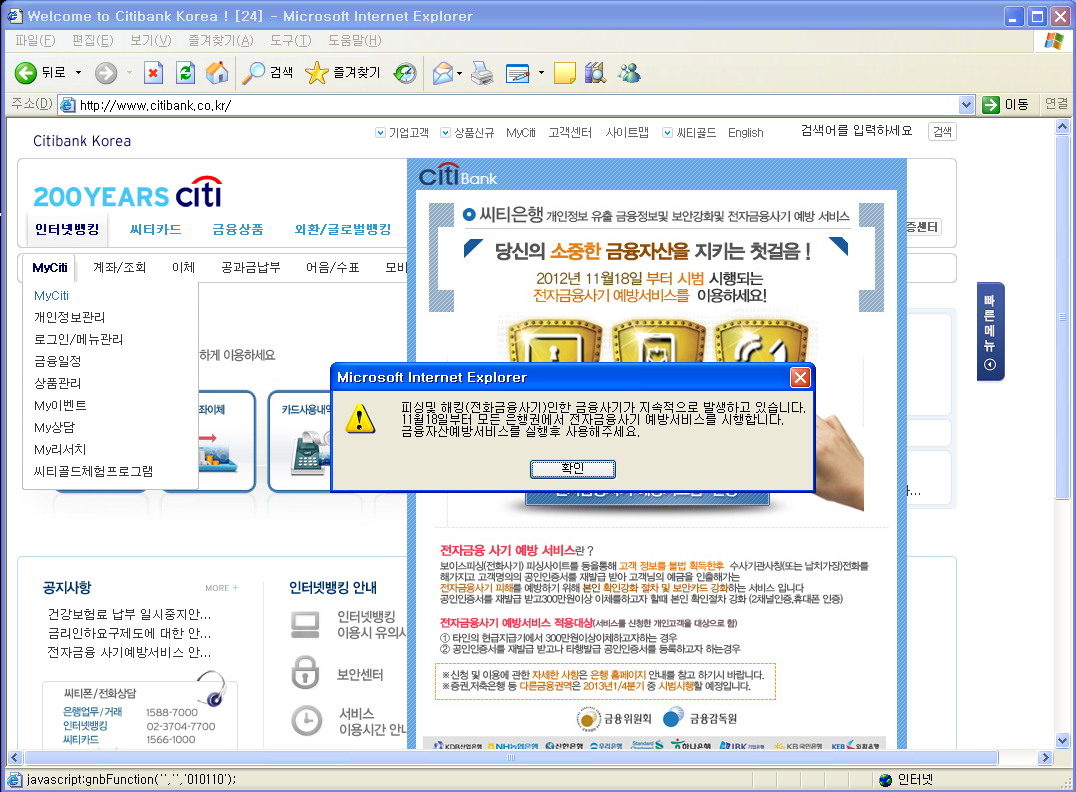
Task: Close the Microsoft Internet Explorer alert dialog
Action: click(800, 377)
